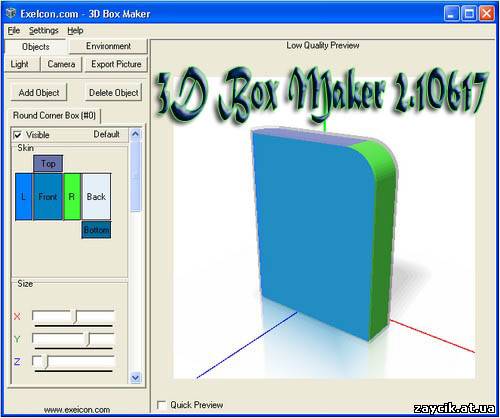This screenshot has width=500, height=418.
Task: Pick the green R skin tile
Action: [72, 197]
